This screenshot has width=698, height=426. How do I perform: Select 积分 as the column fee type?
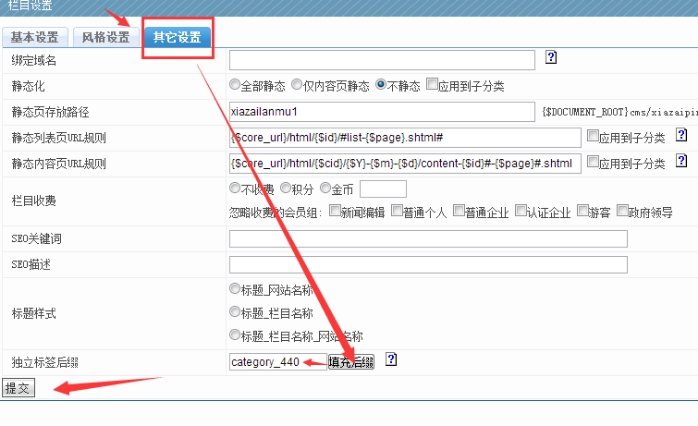point(287,188)
